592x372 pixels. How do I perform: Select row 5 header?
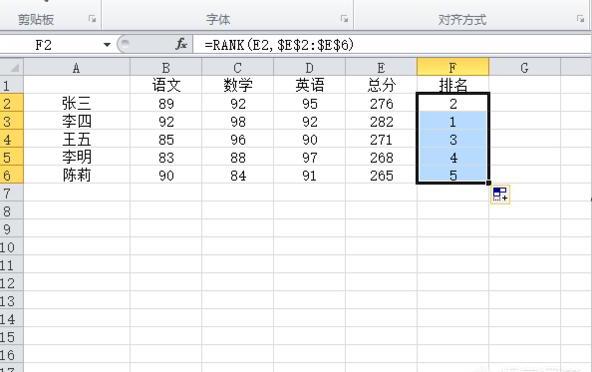11,157
